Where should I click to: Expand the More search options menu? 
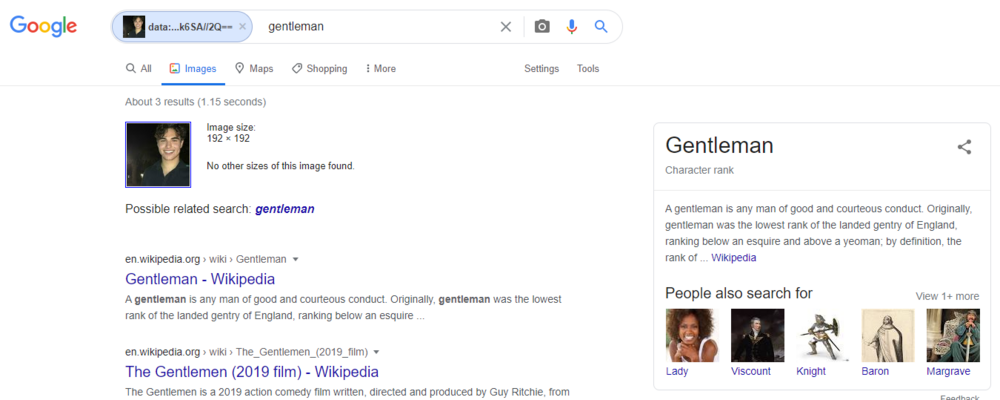pos(381,69)
